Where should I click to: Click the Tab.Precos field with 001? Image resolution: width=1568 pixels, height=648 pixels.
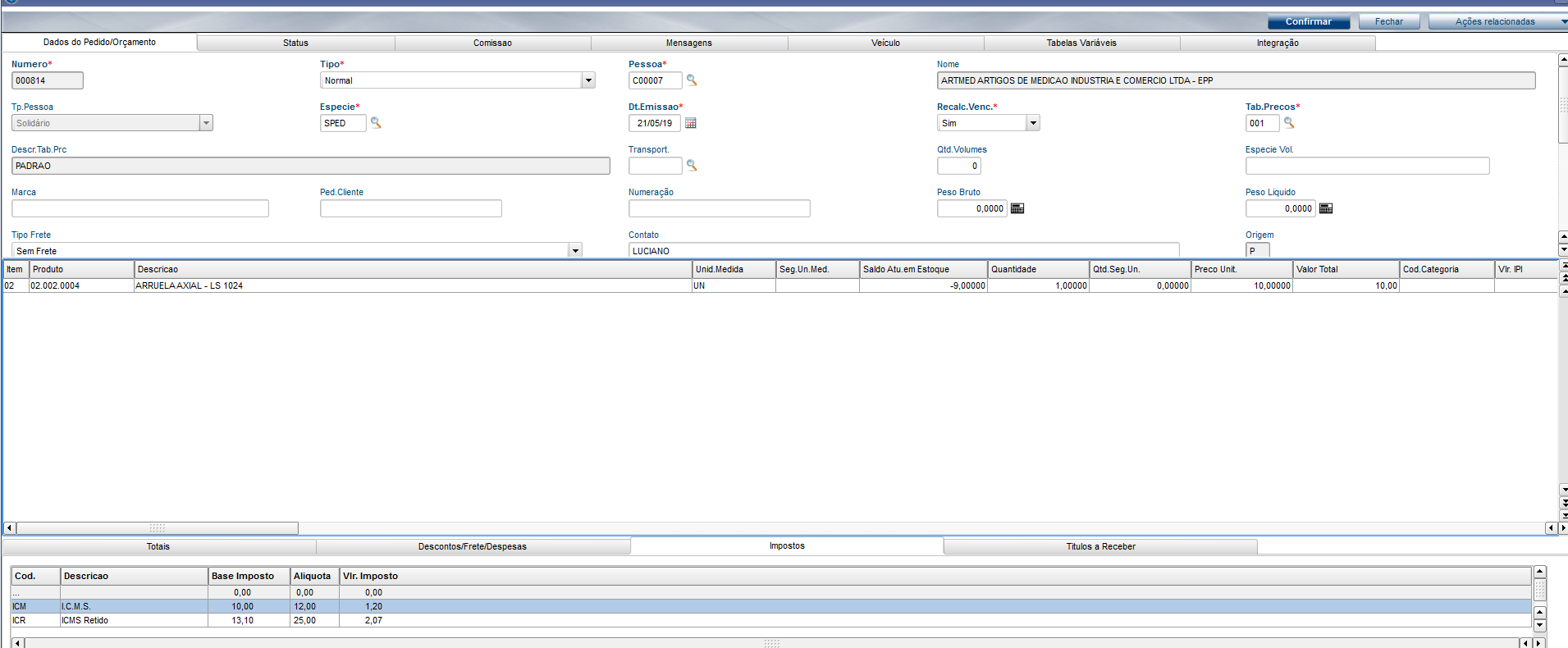pos(1262,123)
